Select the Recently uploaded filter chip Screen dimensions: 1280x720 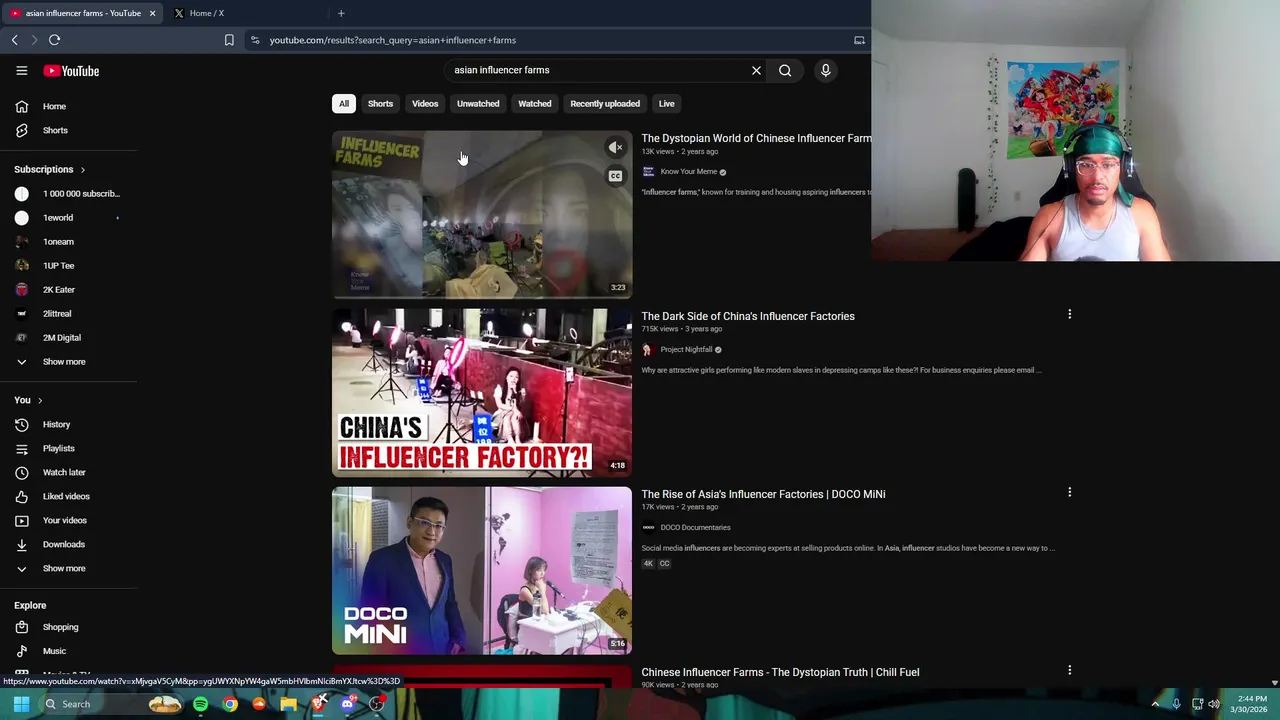(x=605, y=103)
